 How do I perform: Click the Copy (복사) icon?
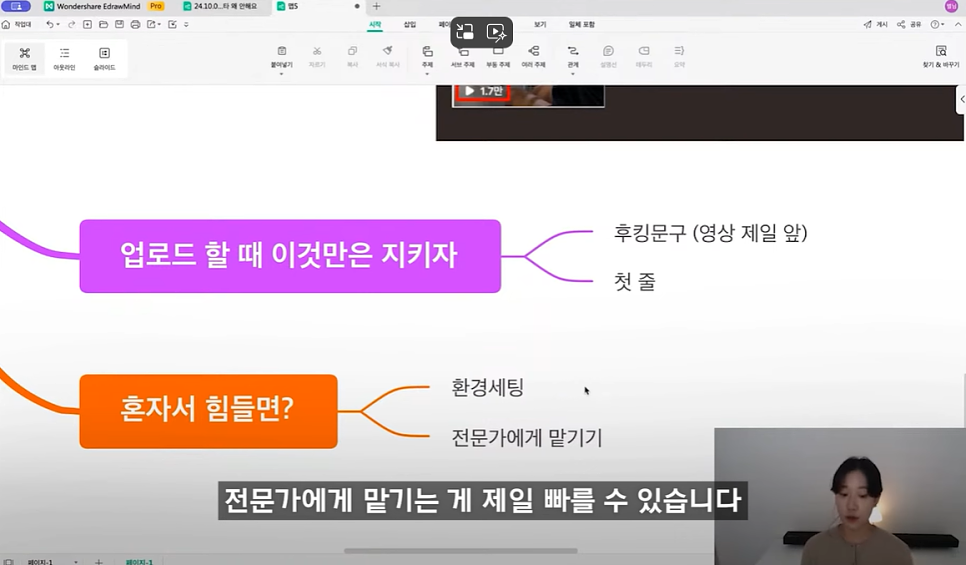352,51
